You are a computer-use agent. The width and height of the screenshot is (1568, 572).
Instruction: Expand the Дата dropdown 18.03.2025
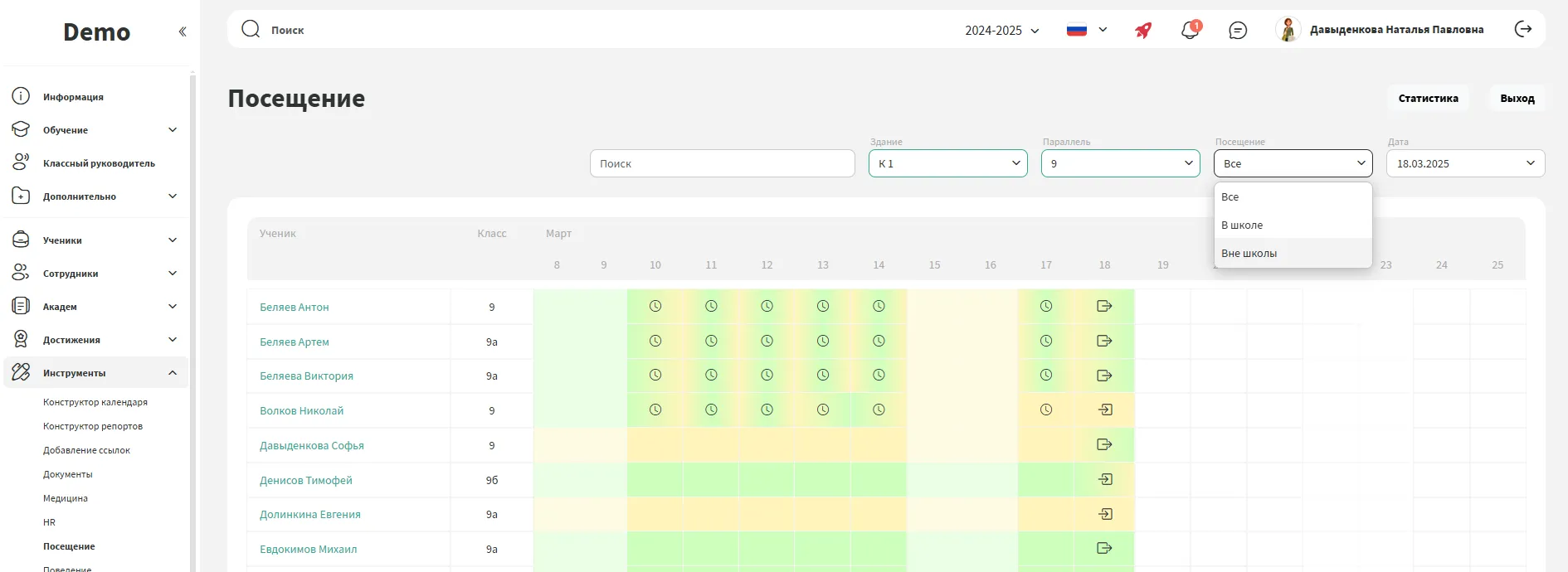tap(1464, 163)
